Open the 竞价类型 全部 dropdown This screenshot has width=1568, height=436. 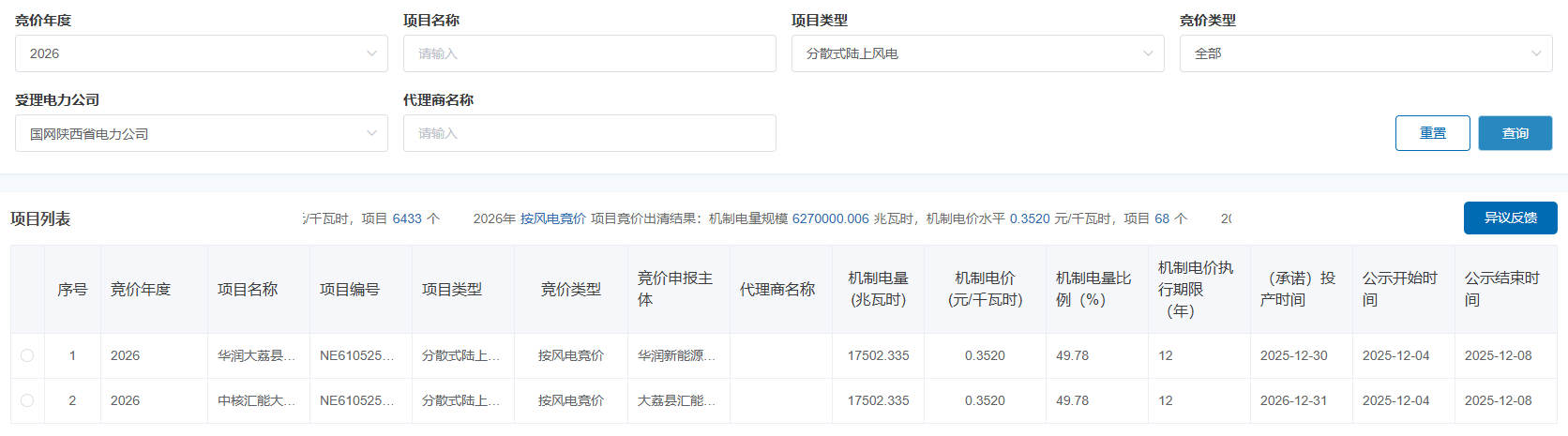(x=1365, y=53)
